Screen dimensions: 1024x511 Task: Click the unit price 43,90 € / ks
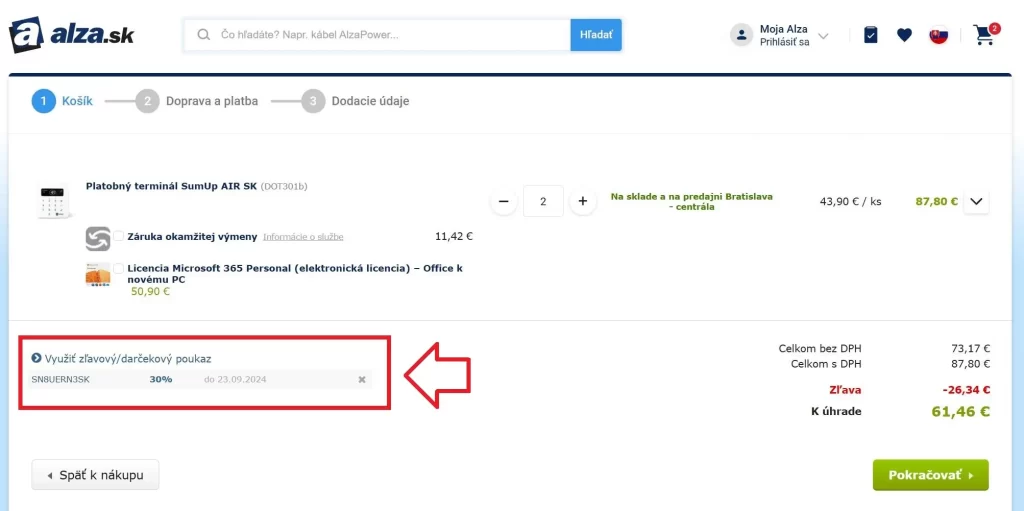[x=850, y=201]
